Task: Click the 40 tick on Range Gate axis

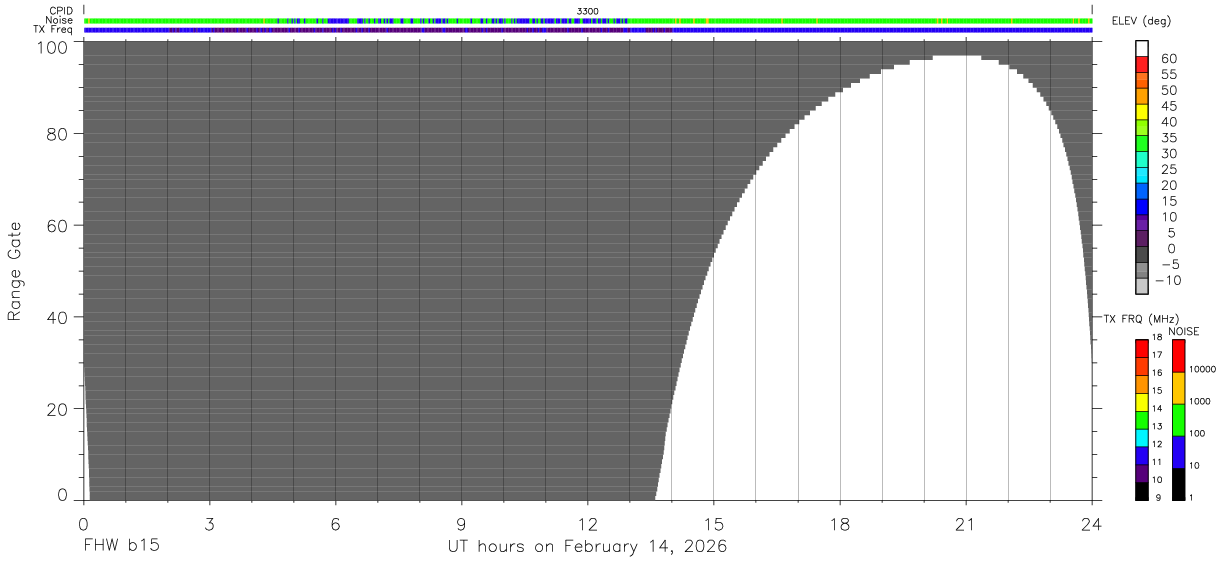Action: click(x=57, y=317)
